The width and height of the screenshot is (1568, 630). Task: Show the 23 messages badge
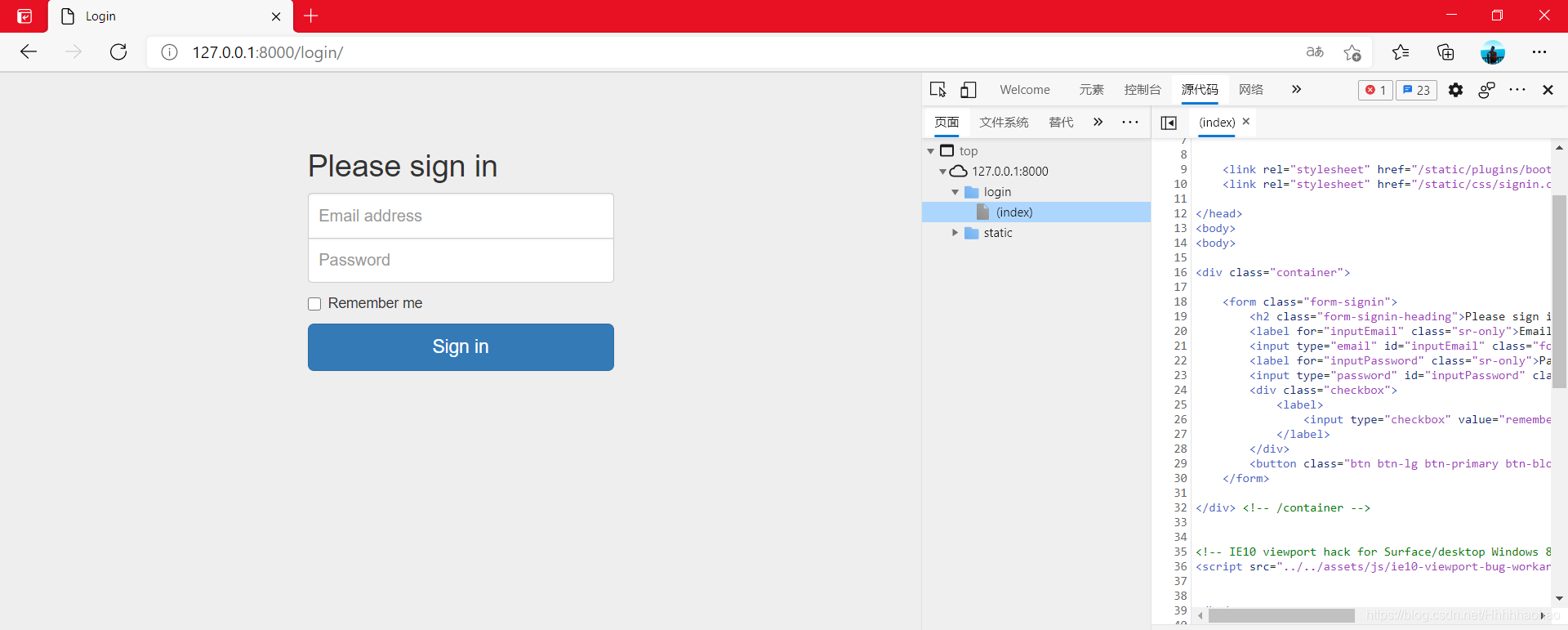pos(1416,90)
